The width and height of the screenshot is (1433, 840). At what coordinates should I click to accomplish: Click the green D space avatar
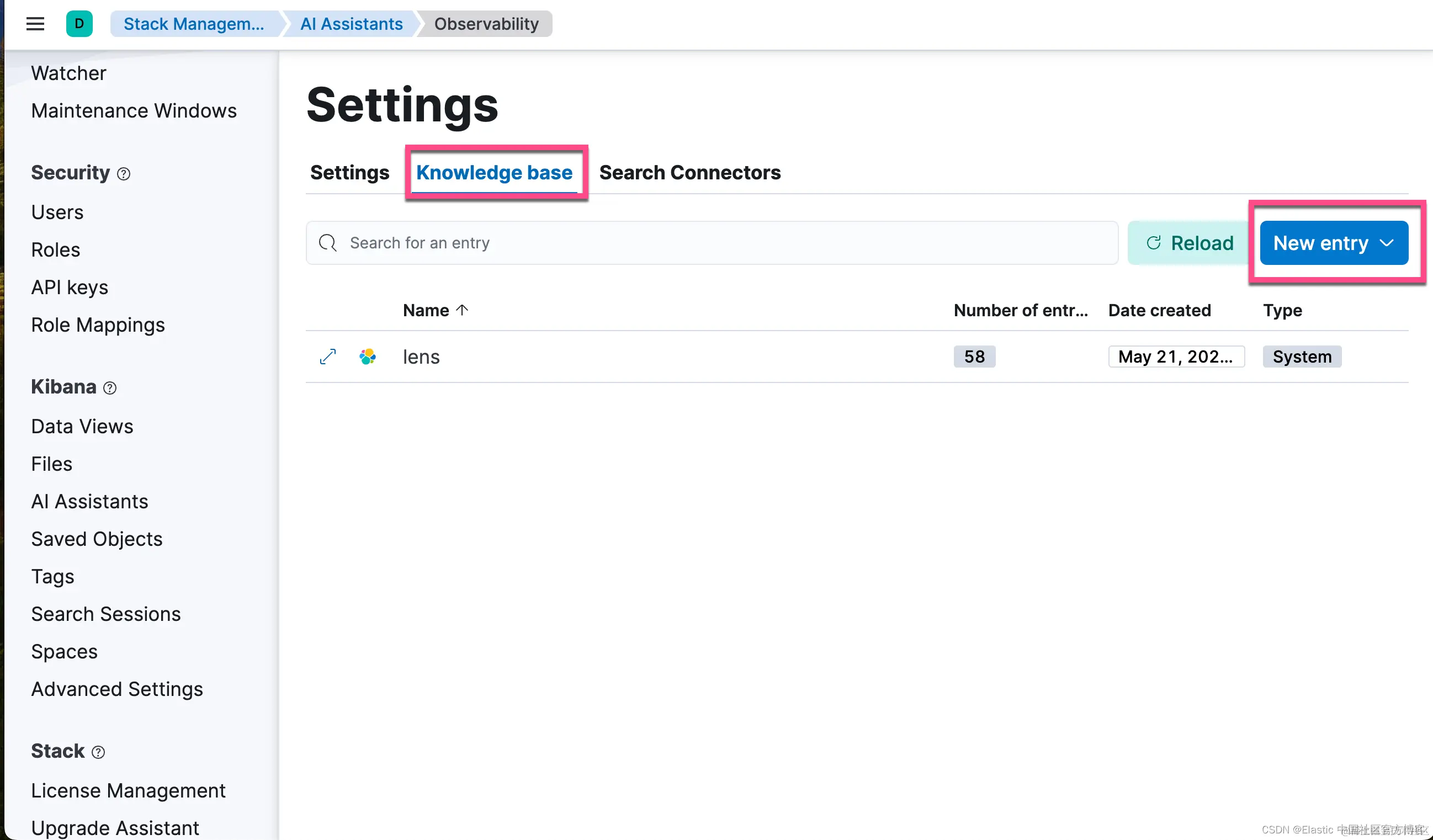(79, 24)
